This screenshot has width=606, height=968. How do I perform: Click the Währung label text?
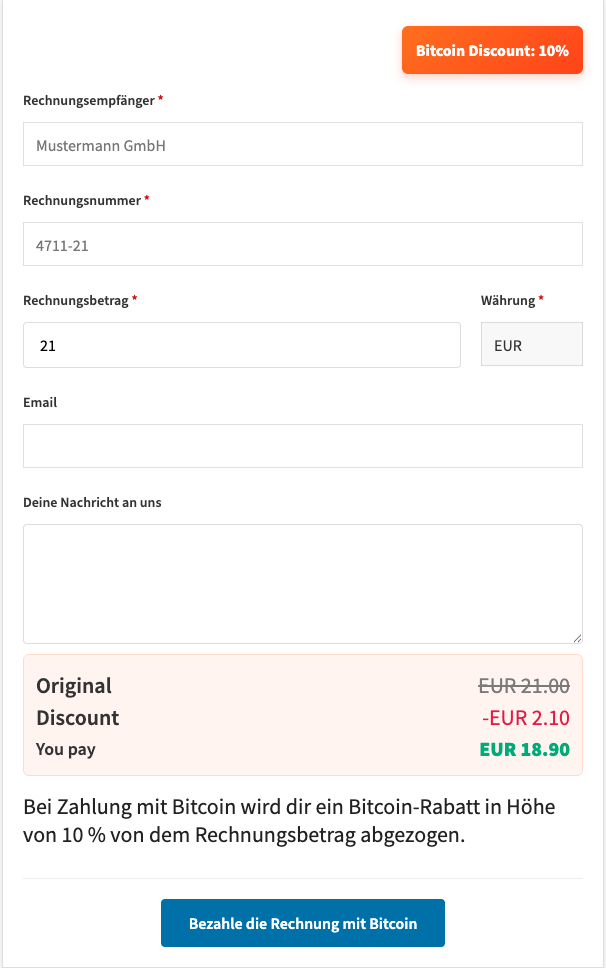point(508,300)
